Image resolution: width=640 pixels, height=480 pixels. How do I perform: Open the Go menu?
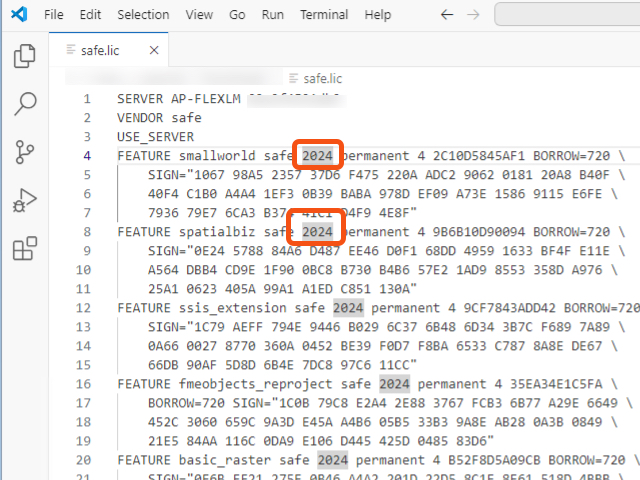[237, 15]
